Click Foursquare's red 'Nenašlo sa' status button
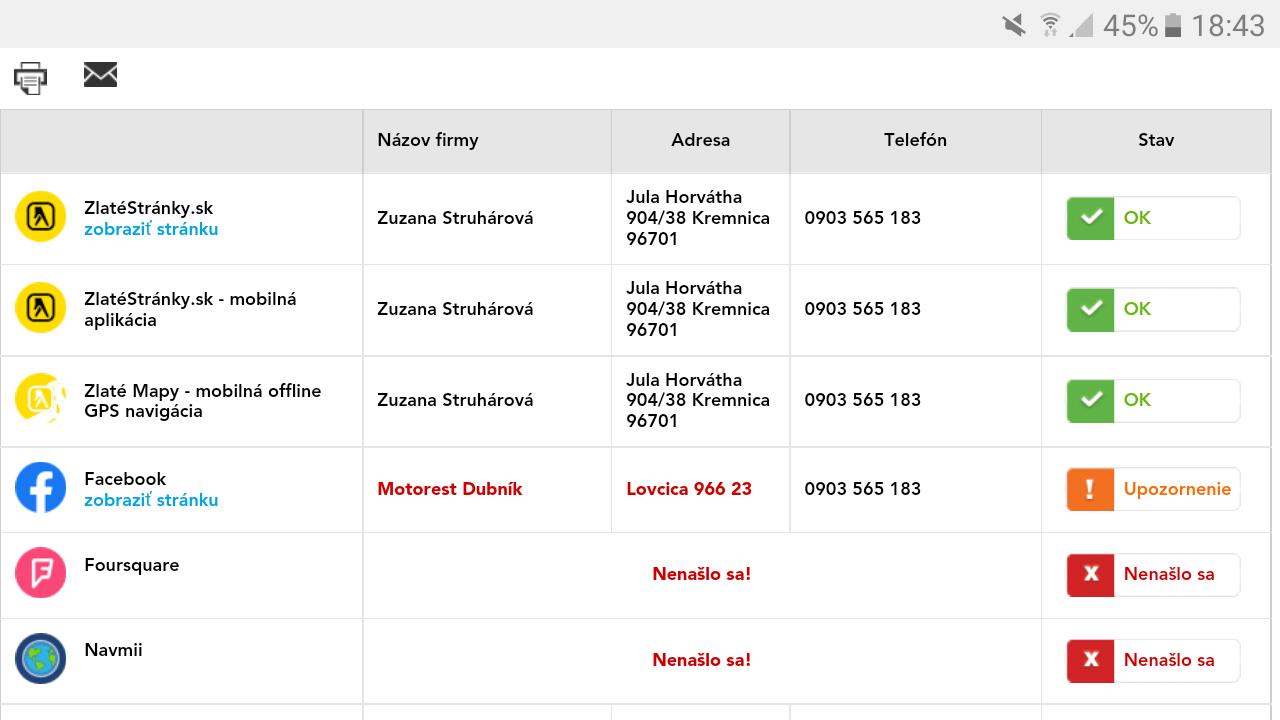Image resolution: width=1280 pixels, height=720 pixels. coord(1153,574)
